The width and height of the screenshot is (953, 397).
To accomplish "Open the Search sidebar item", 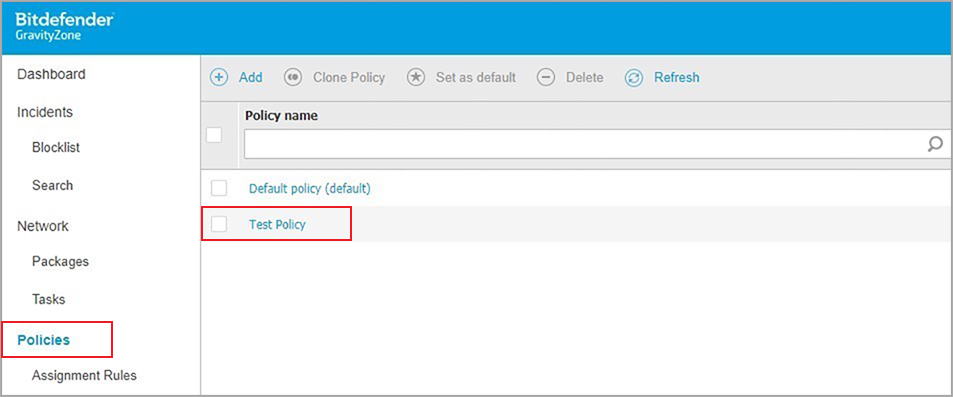I will coord(52,185).
